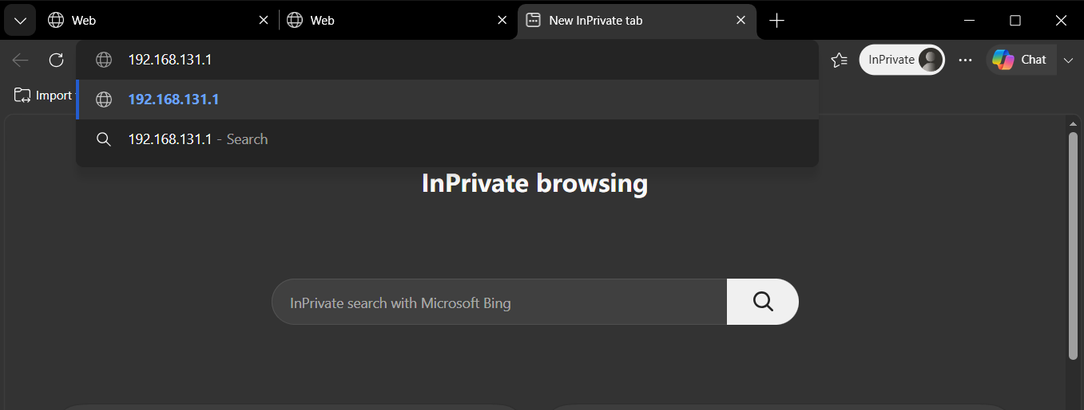
Task: Close the New InPrivate tab
Action: click(740, 21)
